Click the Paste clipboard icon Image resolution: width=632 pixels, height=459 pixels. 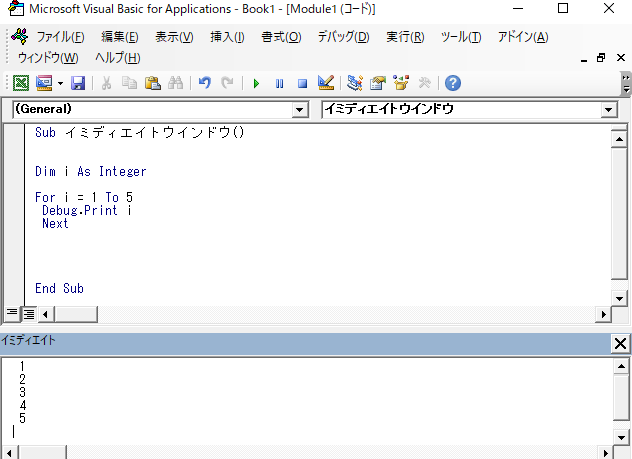pyautogui.click(x=153, y=83)
